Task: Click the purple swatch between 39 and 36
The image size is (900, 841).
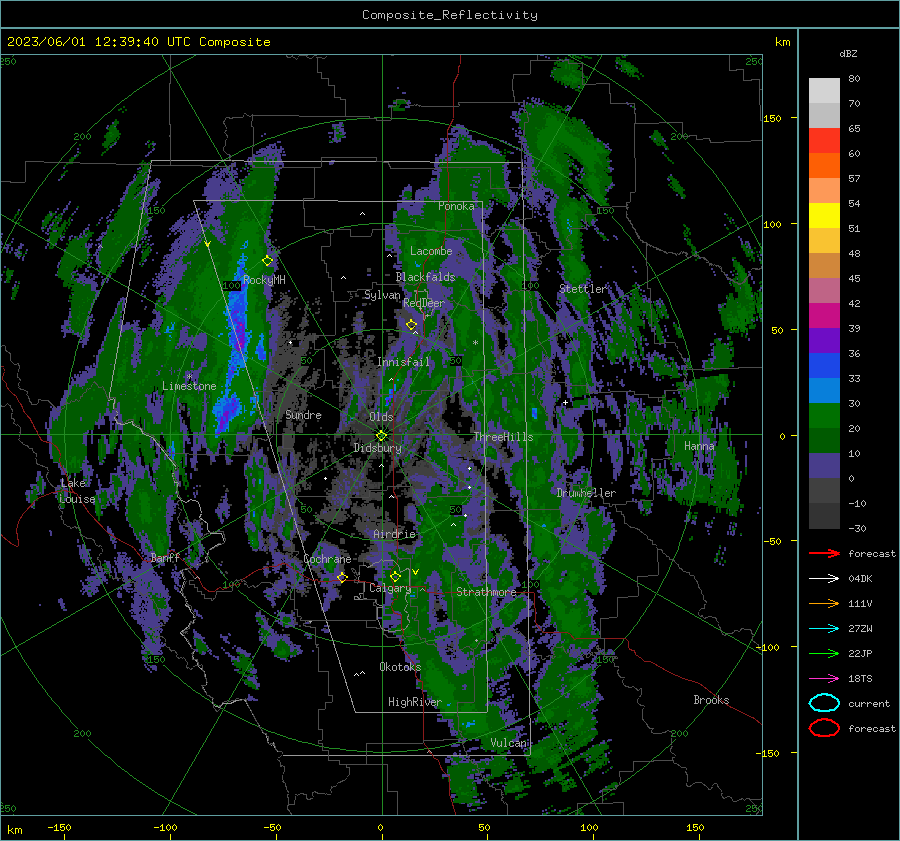Action: point(824,340)
